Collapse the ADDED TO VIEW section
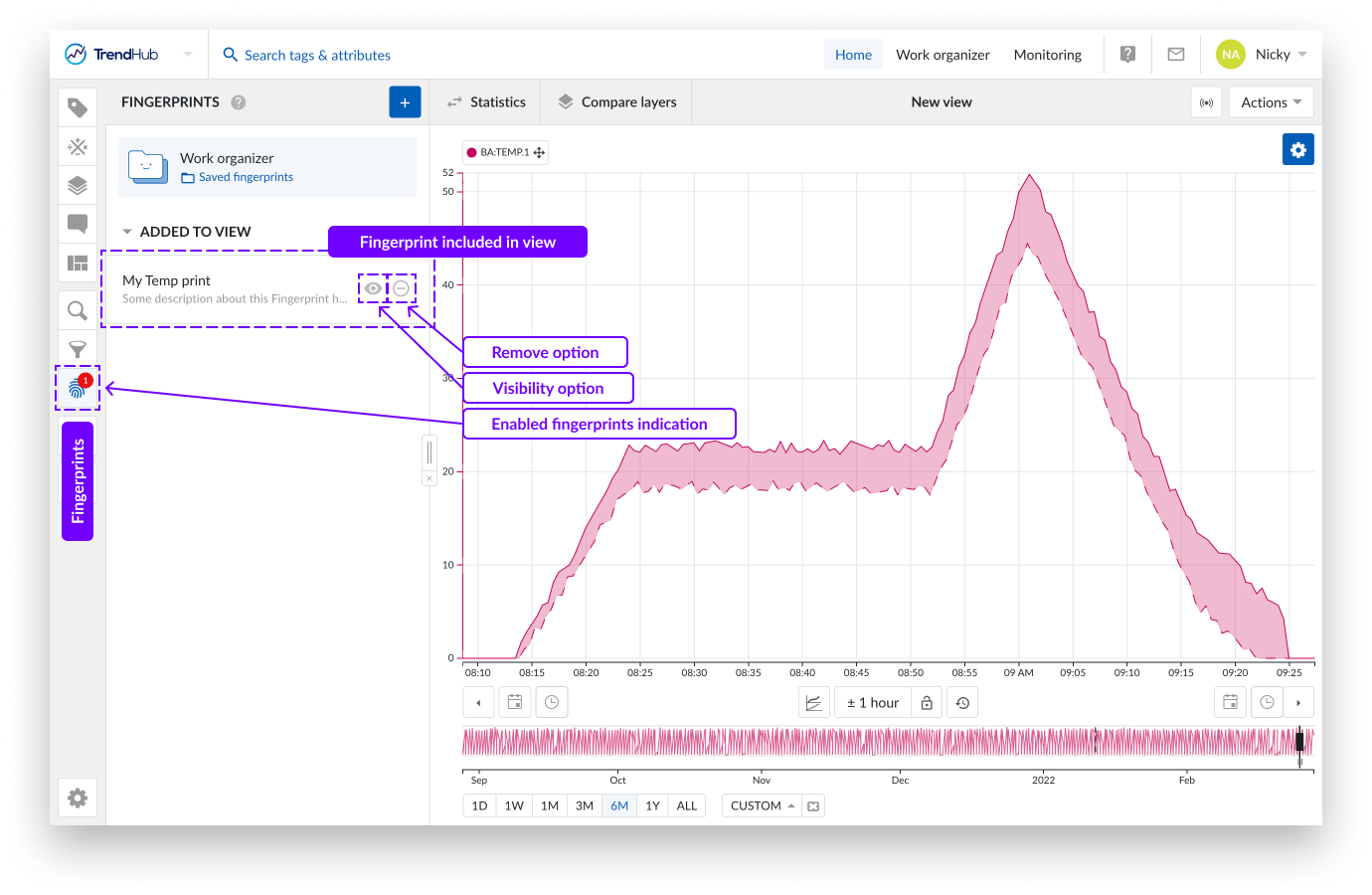Image resolution: width=1372 pixels, height=895 pixels. pos(127,232)
